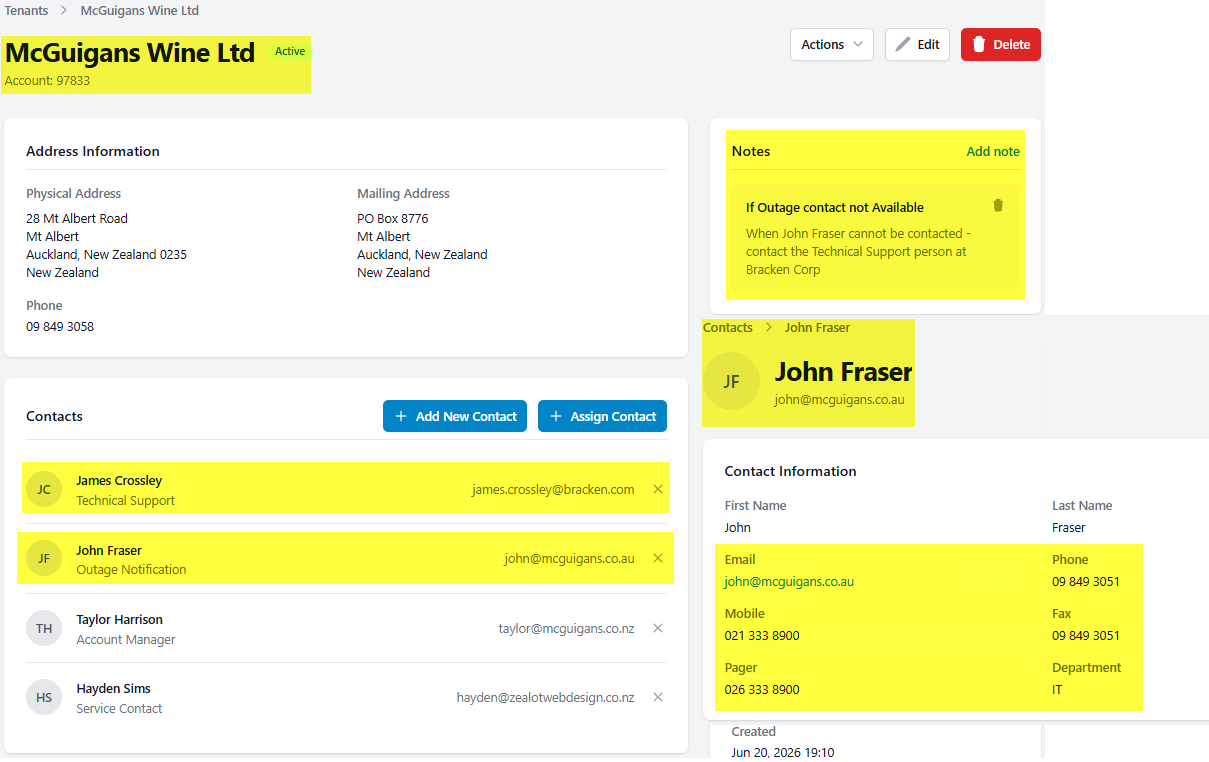Open Hayden Sims contact name

(x=114, y=688)
